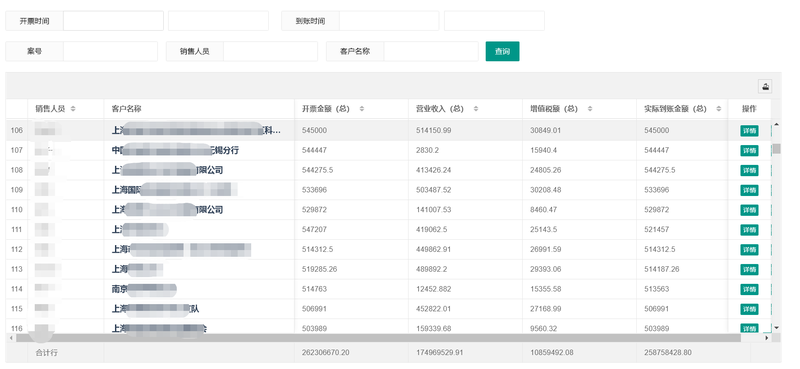Click into the 案号 input box
The height and width of the screenshot is (369, 800).
(x=110, y=51)
